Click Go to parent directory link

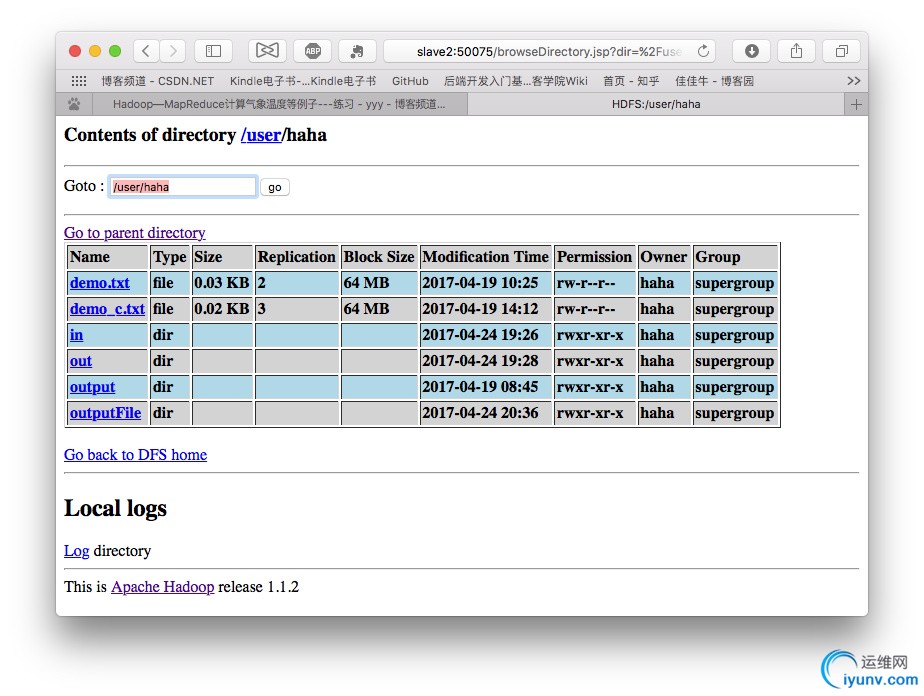pyautogui.click(x=135, y=233)
